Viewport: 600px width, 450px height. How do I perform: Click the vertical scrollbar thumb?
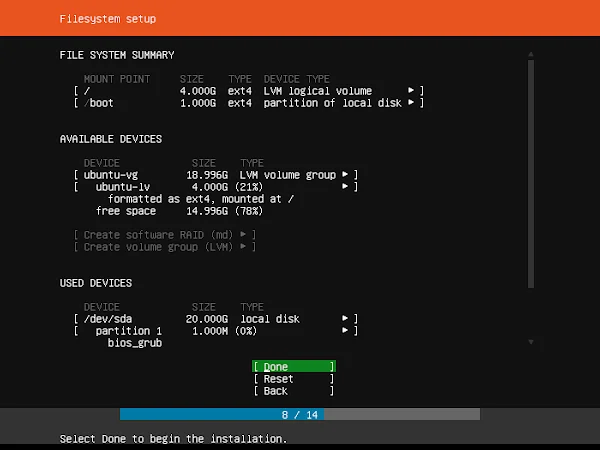coord(531,174)
